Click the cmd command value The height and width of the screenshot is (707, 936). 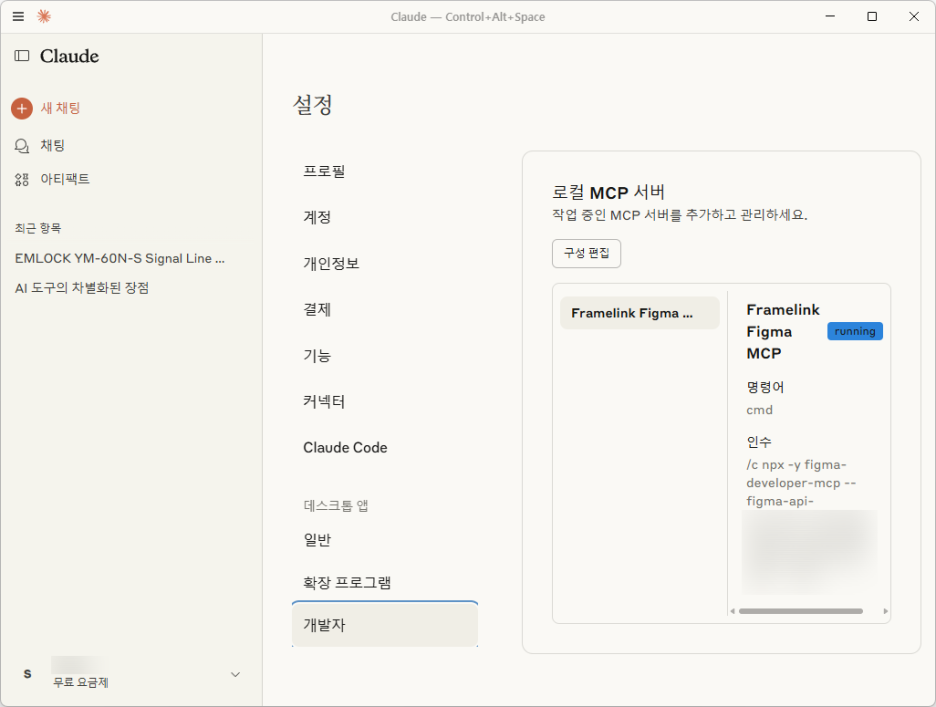(x=759, y=410)
